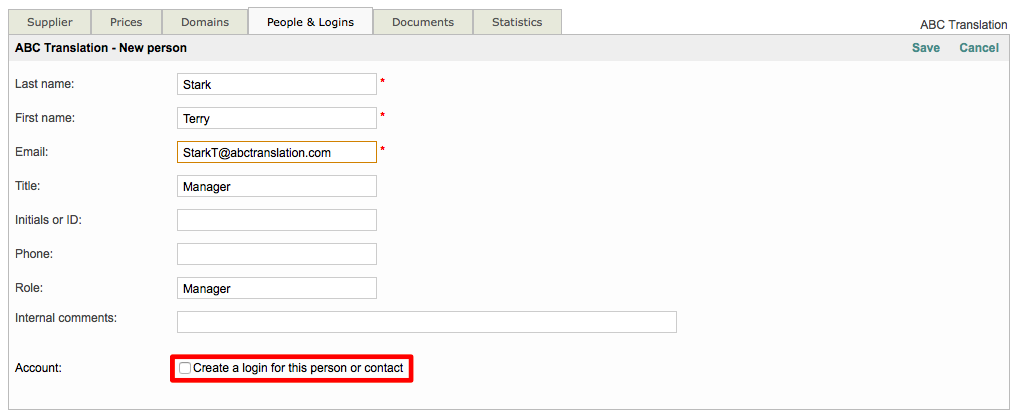
Task: Focus the First name field containing Terry
Action: pyautogui.click(x=276, y=119)
